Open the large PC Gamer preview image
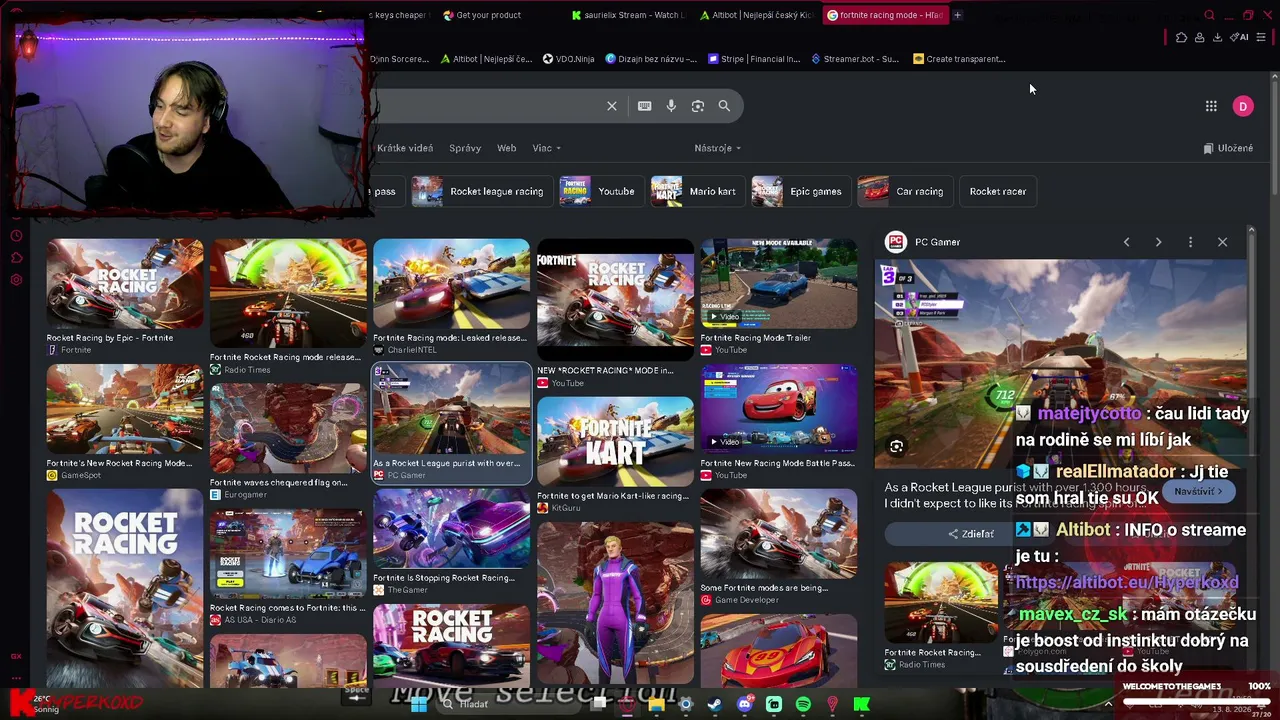Screen dimensions: 1280x720 1061,364
